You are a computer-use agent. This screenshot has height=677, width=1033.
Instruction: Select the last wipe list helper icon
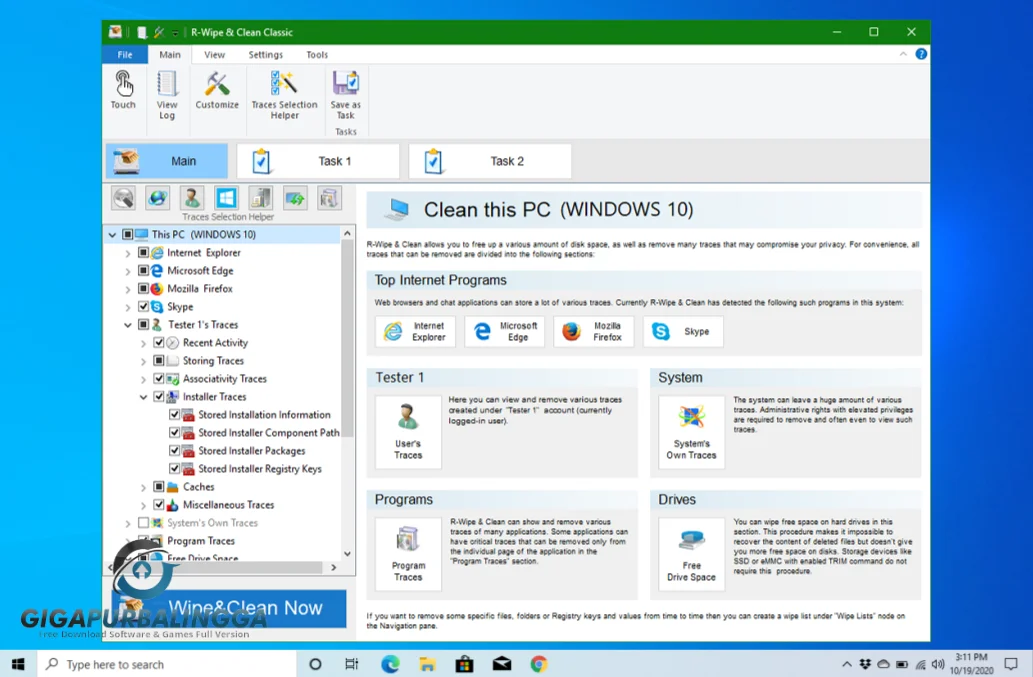pos(329,198)
